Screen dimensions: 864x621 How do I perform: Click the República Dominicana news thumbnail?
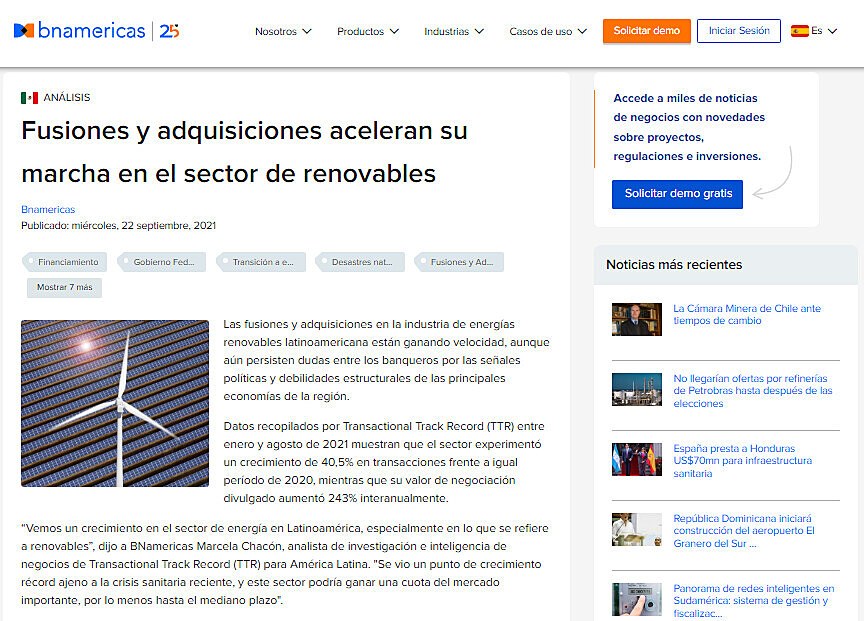636,529
